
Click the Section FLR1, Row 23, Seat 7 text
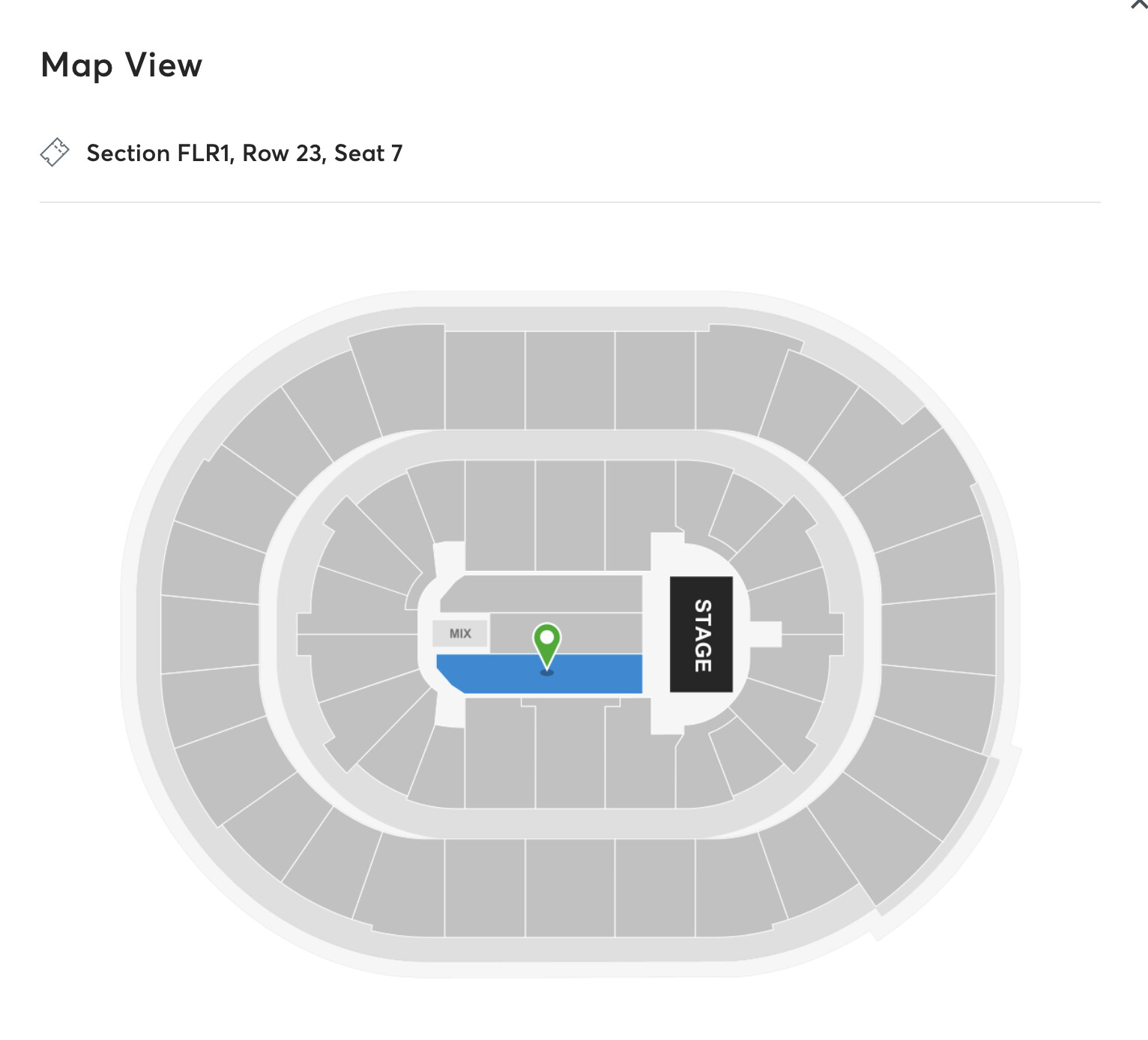[244, 153]
